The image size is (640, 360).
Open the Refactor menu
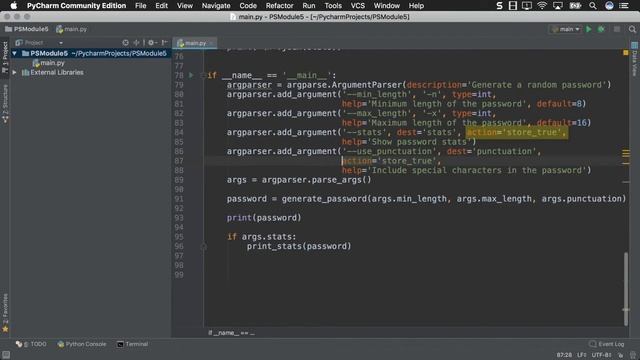(279, 6)
